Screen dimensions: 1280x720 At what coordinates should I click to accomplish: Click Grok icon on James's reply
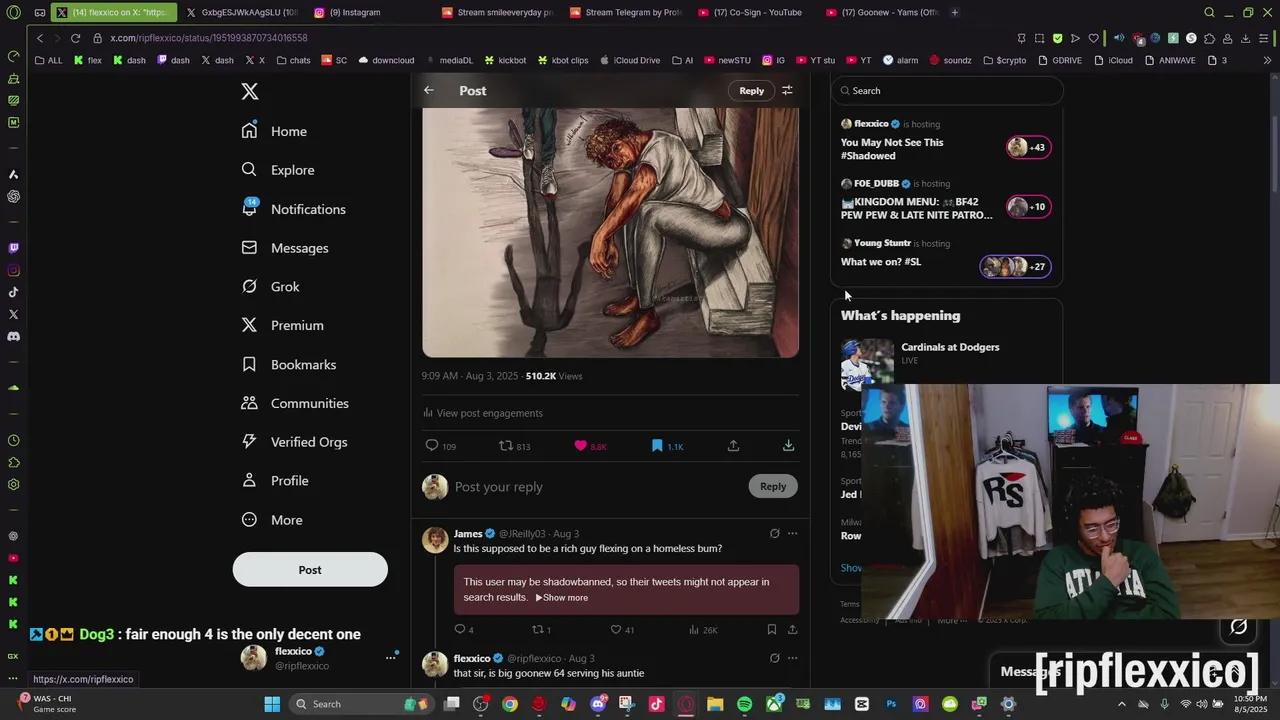tap(774, 534)
